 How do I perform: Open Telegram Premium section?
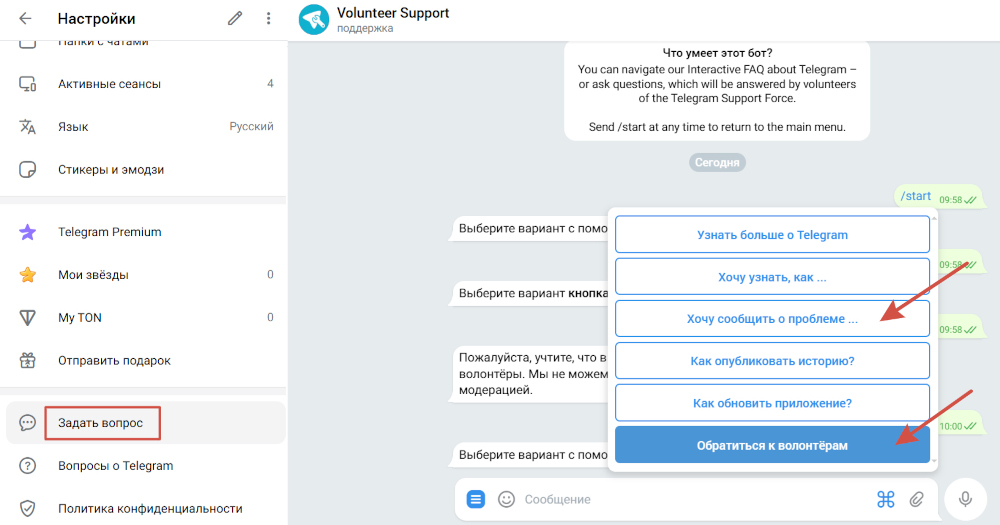tap(143, 232)
